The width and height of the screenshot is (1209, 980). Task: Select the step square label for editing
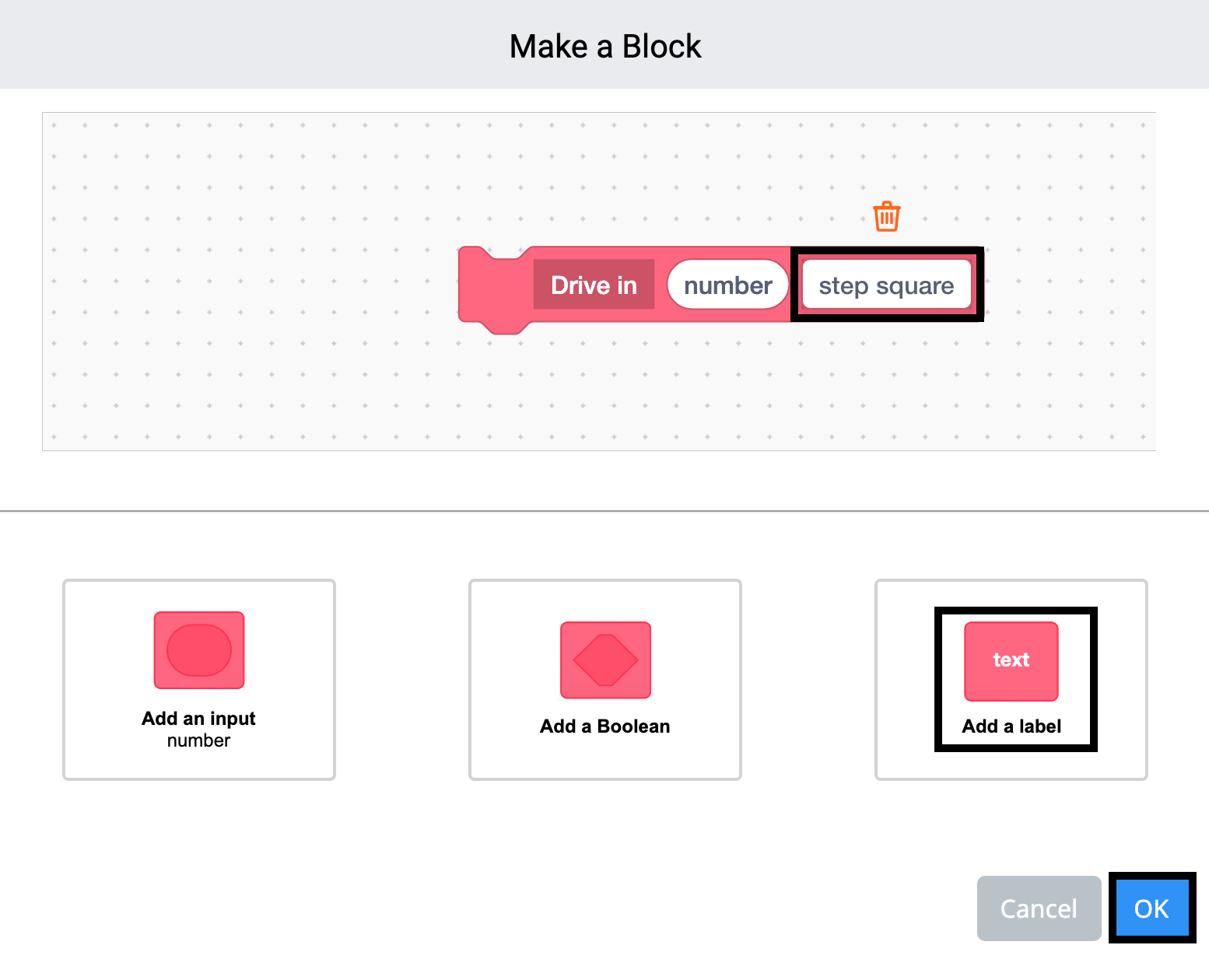[886, 285]
